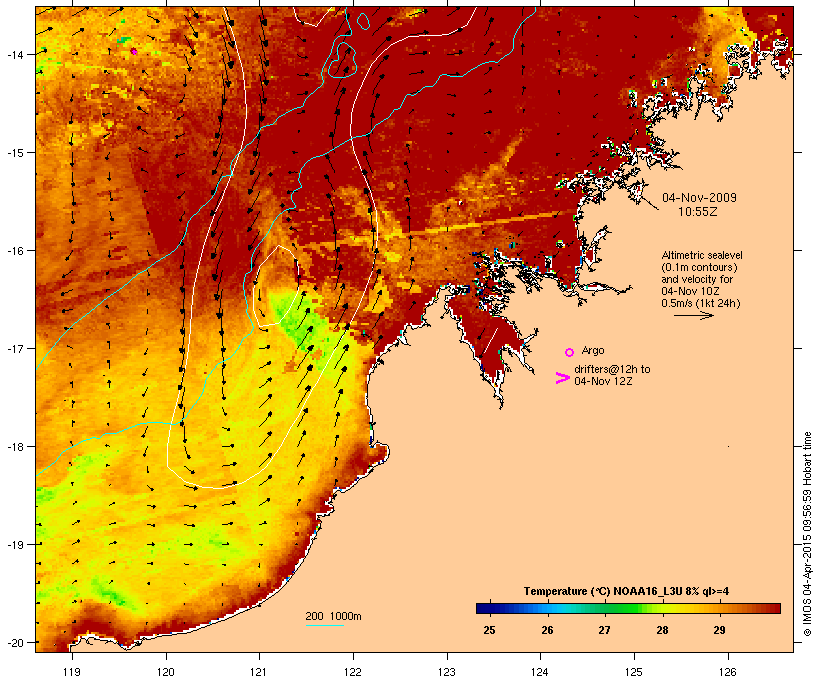Click the longitude axis label 122
The image size is (820, 680).
click(353, 672)
